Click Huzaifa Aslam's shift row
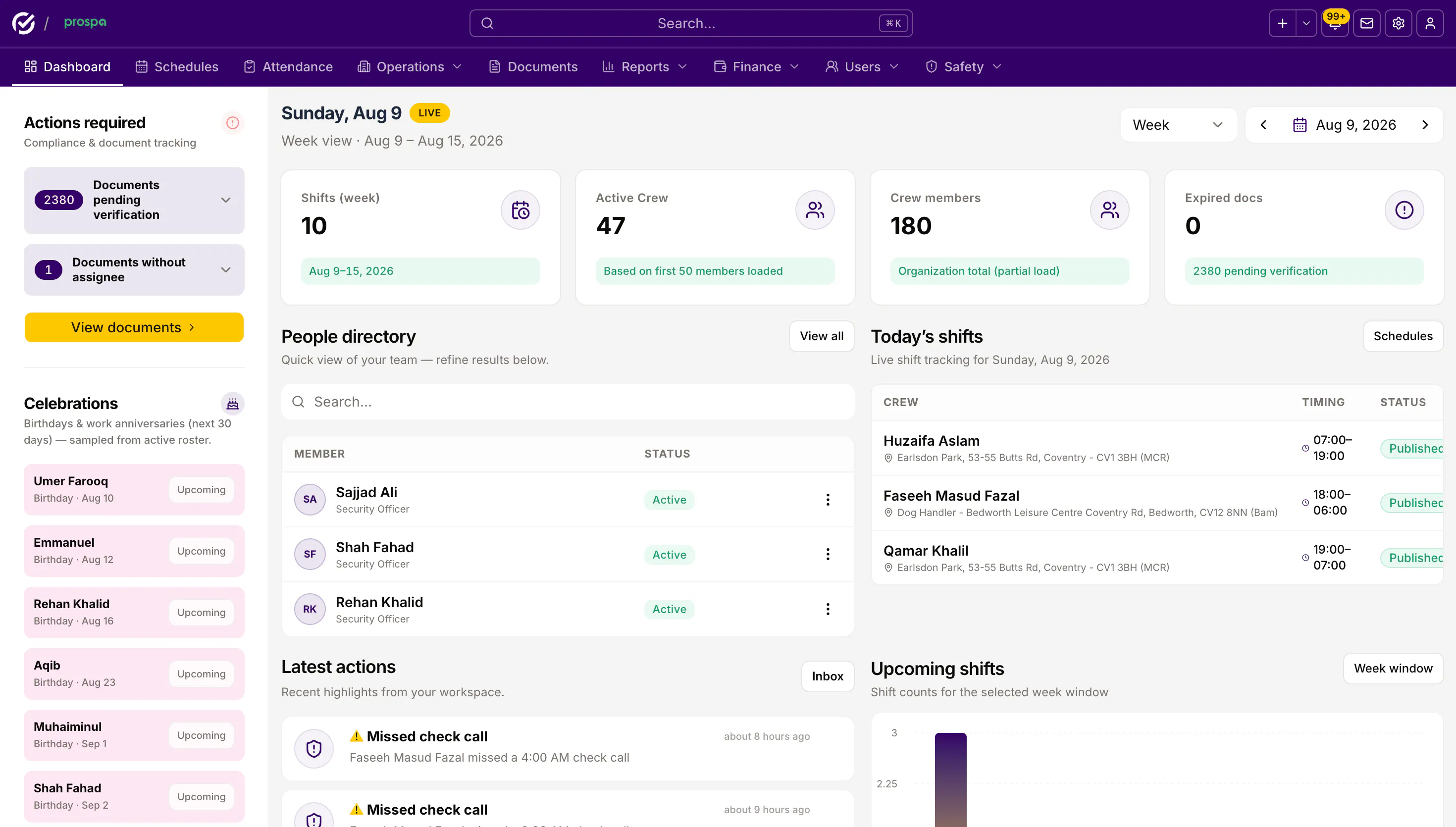This screenshot has width=1456, height=827. point(1157,448)
